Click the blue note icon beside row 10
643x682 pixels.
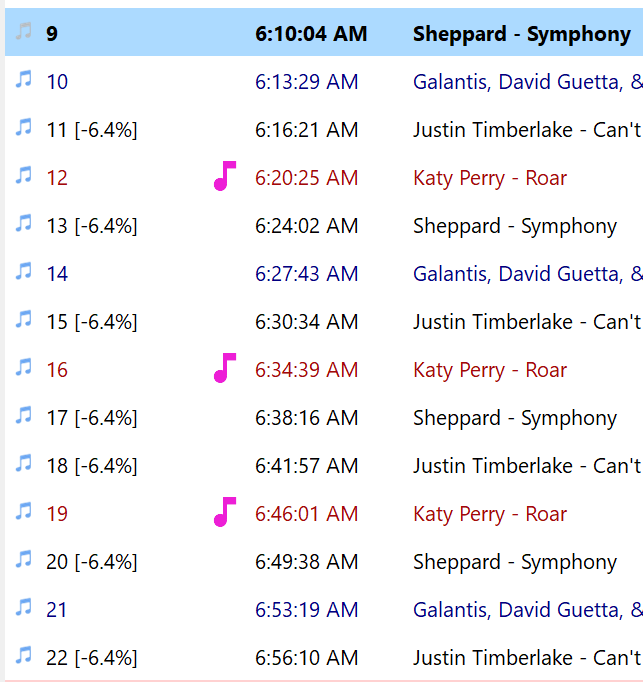[23, 81]
